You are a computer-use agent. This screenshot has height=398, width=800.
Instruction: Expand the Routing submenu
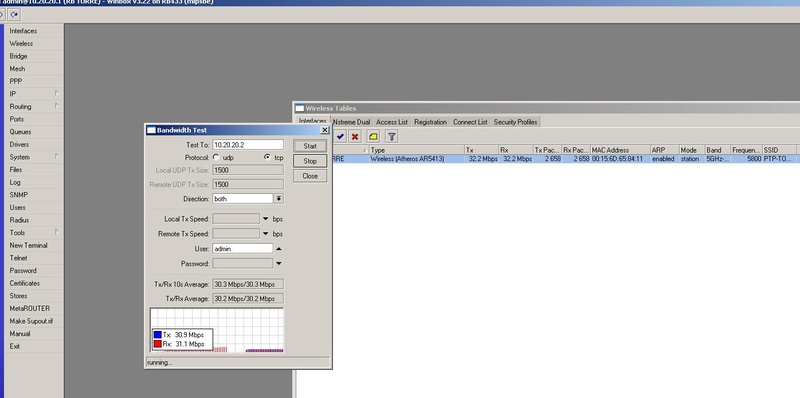click(x=57, y=106)
